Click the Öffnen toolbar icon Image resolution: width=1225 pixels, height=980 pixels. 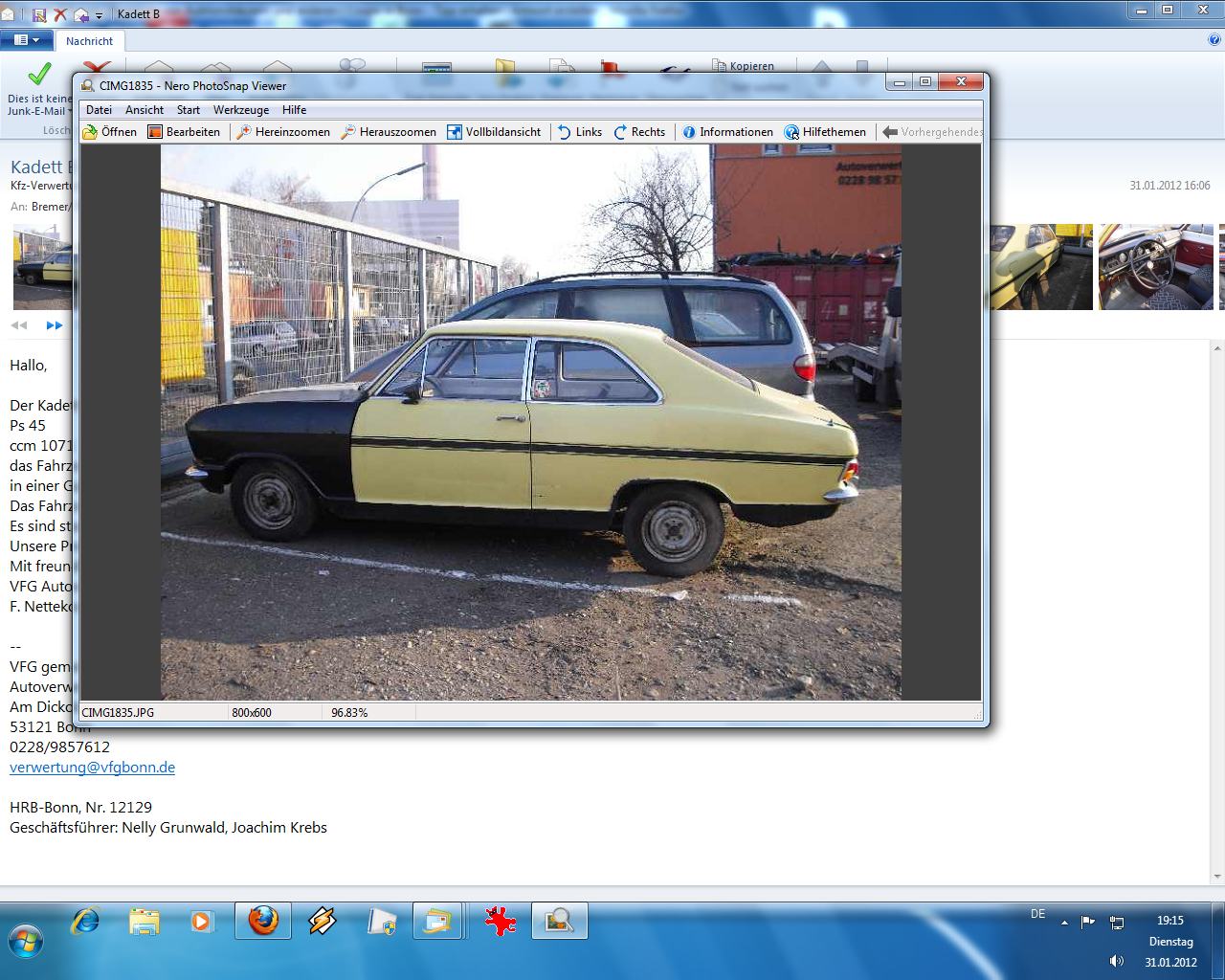pos(109,132)
